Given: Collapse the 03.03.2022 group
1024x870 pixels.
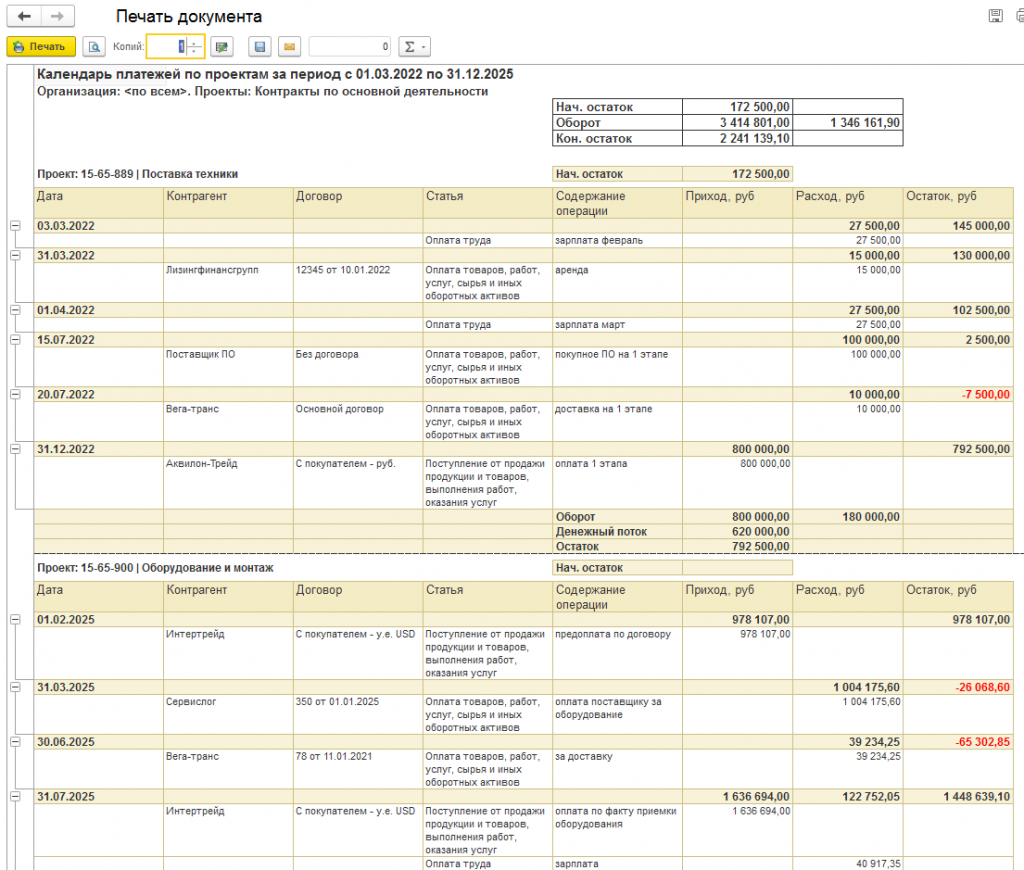Looking at the screenshot, I should pyautogui.click(x=15, y=225).
